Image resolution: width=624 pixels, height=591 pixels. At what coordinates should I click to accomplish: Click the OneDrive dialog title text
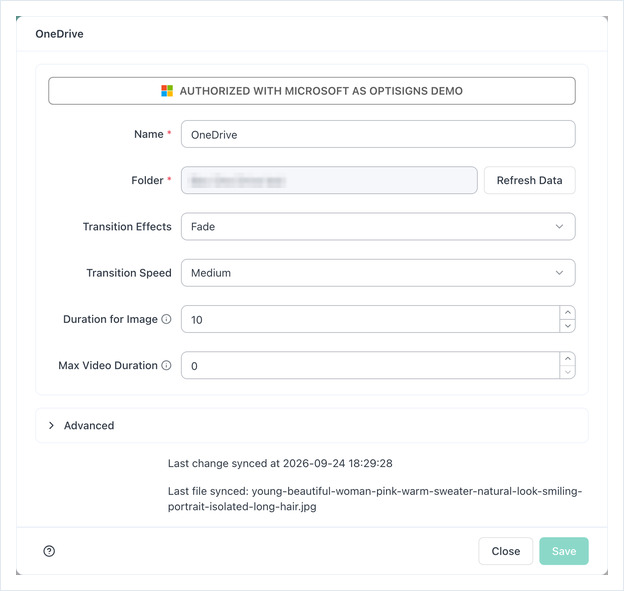click(60, 34)
